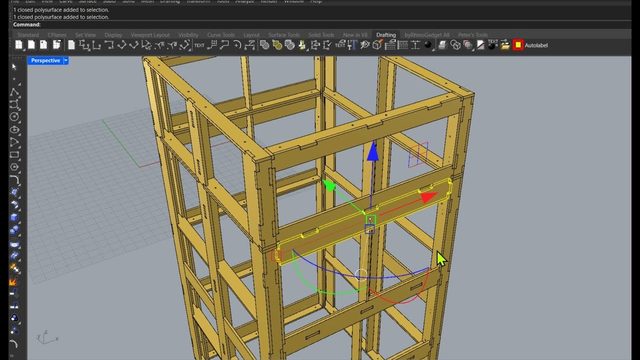640x360 pixels.
Task: Switch to the Curve Tools toolbar tab
Action: [x=221, y=35]
